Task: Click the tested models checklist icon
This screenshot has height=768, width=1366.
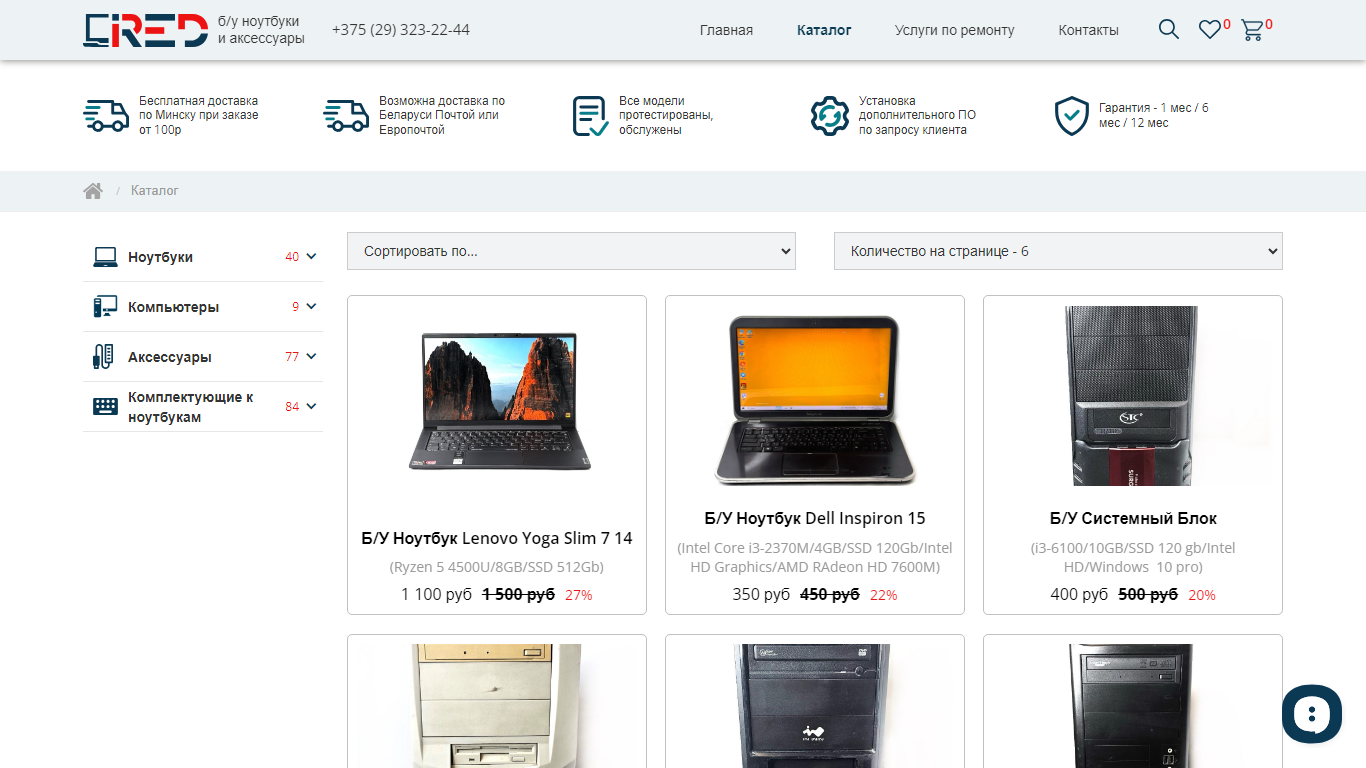Action: [x=590, y=116]
